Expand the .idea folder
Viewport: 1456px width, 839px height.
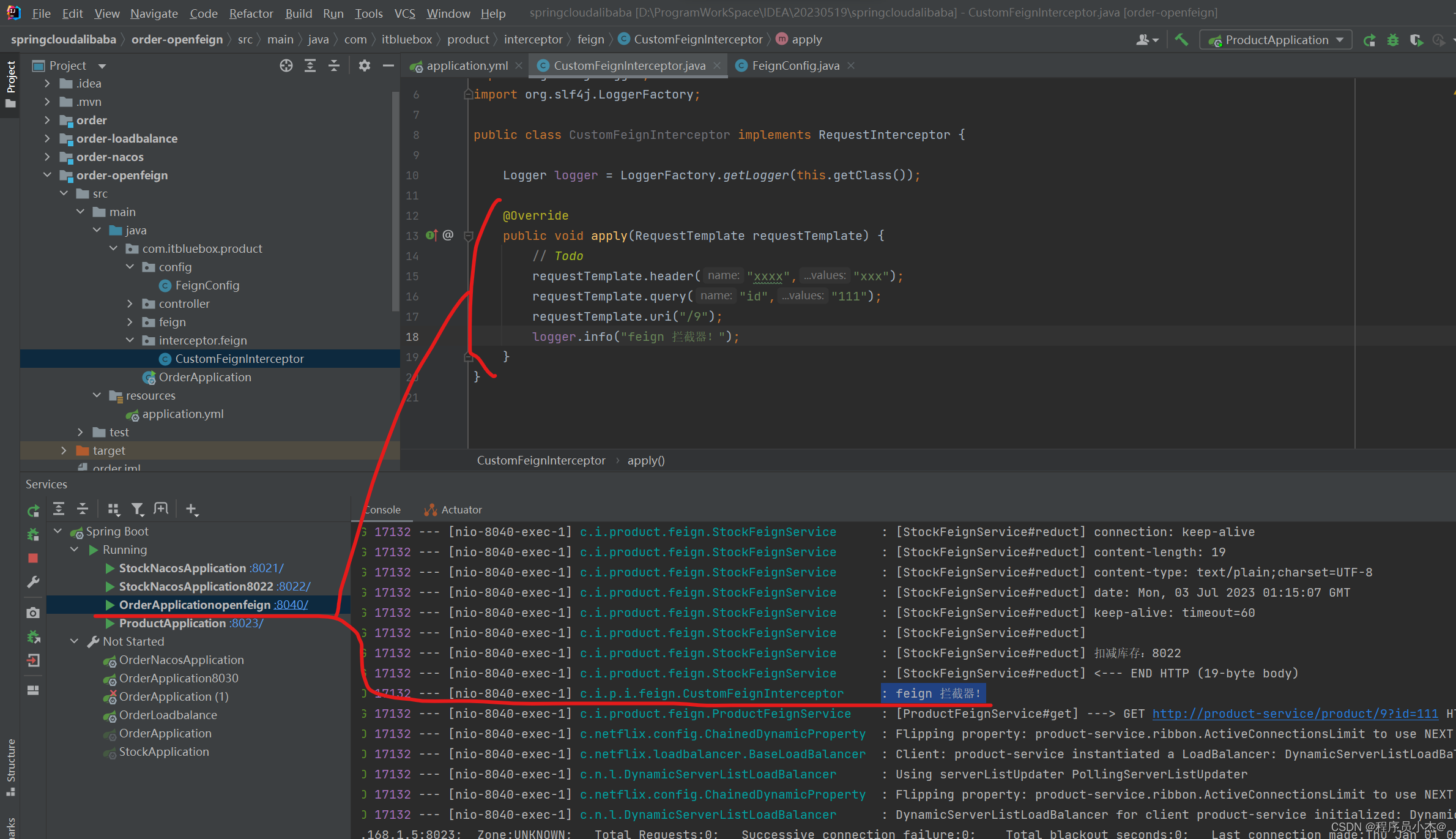pyautogui.click(x=47, y=83)
